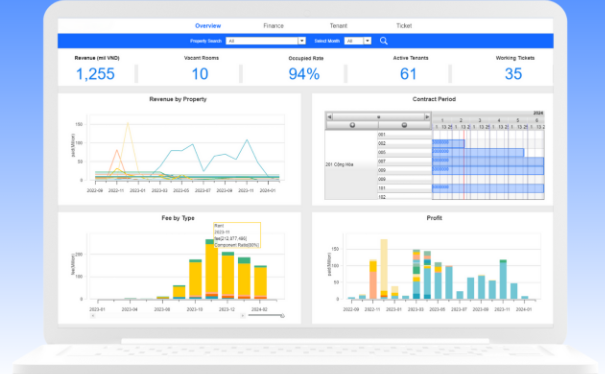Click the Working Tickets value 35
This screenshot has width=606, height=374.
point(513,74)
